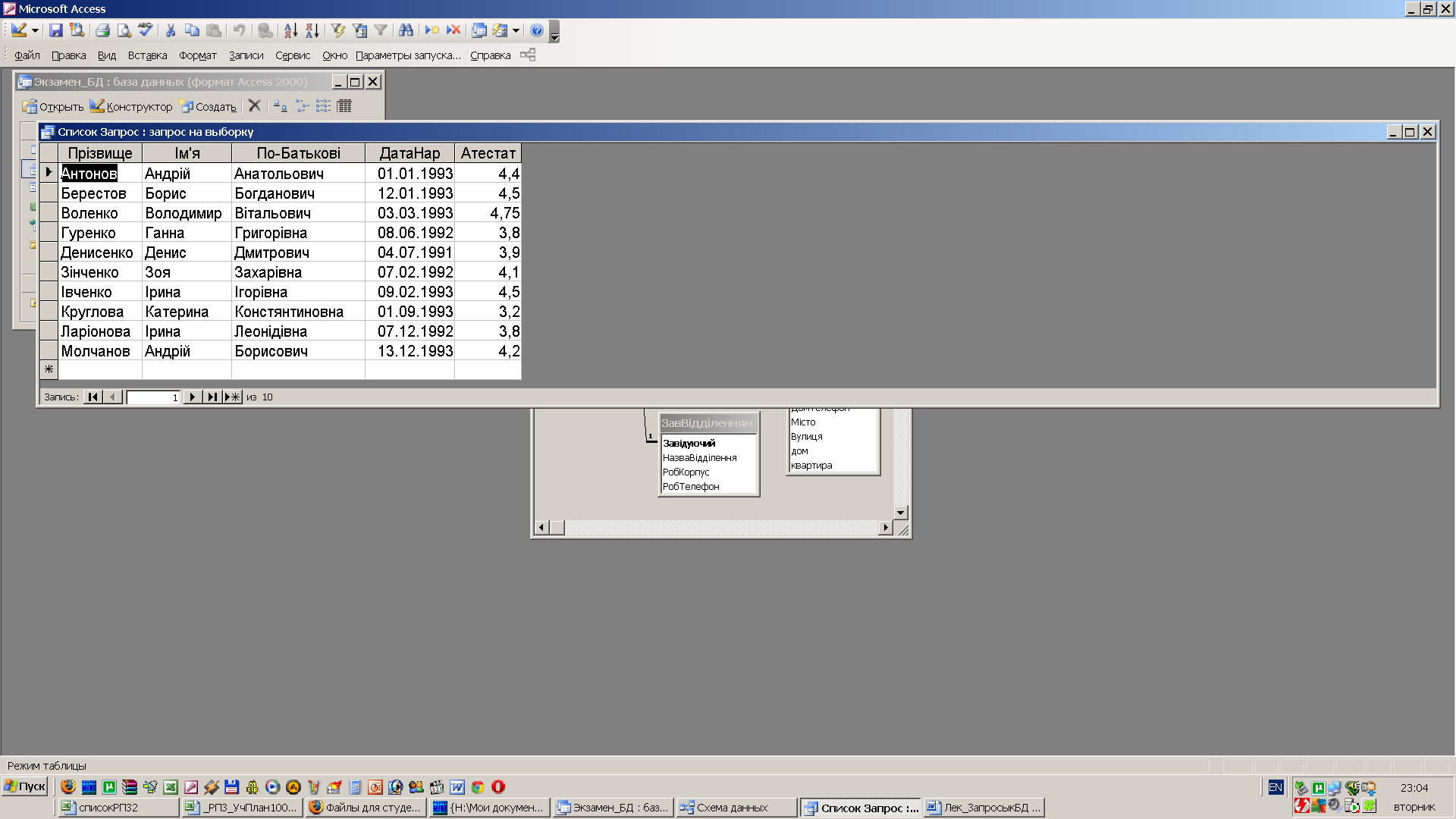Click the Insert Hyperlink icon

265,30
